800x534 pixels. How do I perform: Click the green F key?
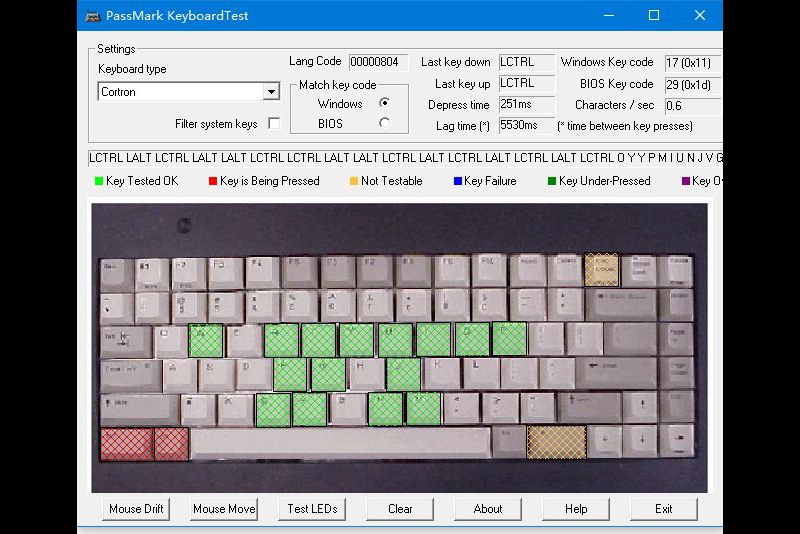290,375
